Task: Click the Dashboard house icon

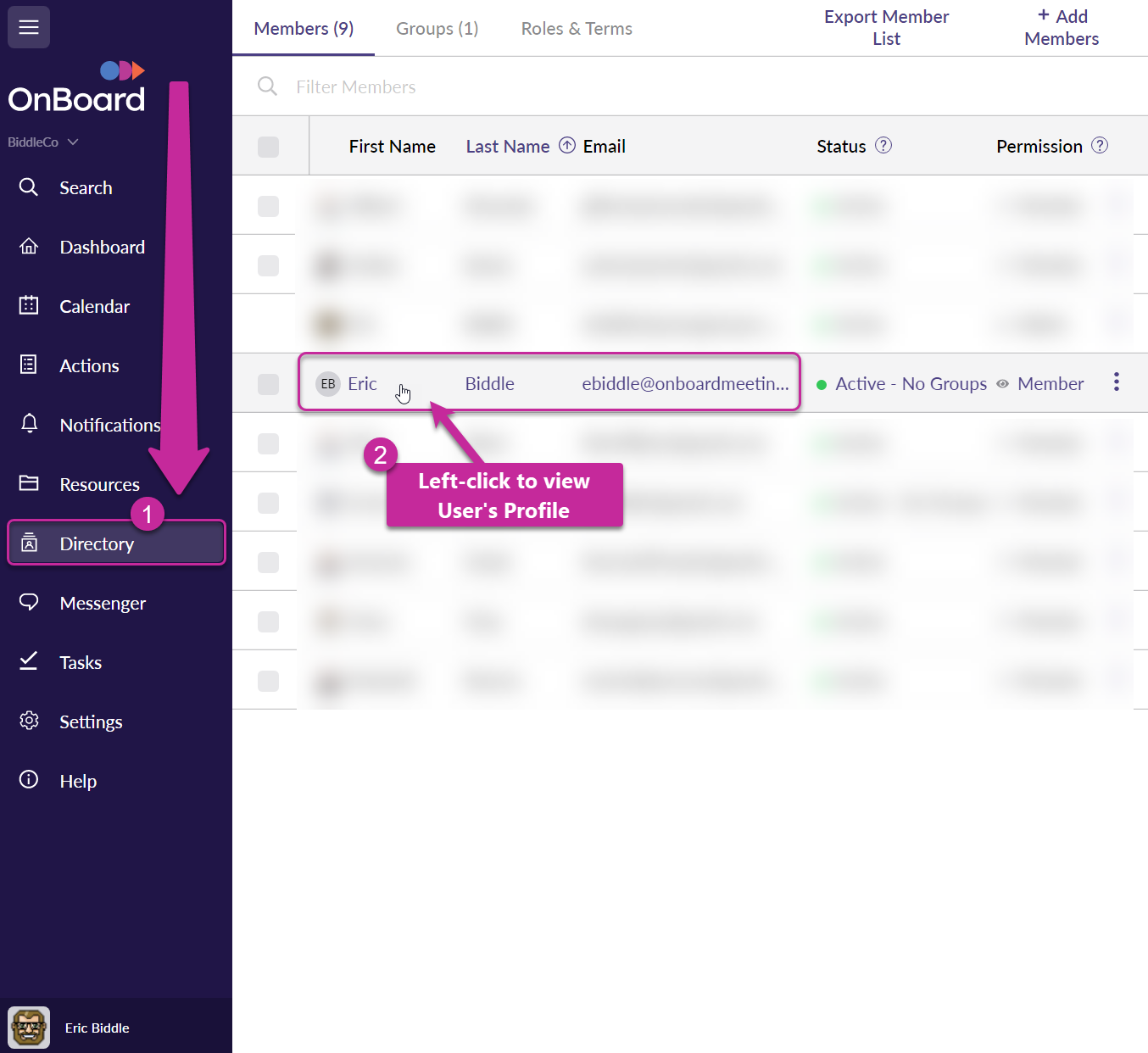Action: point(29,247)
